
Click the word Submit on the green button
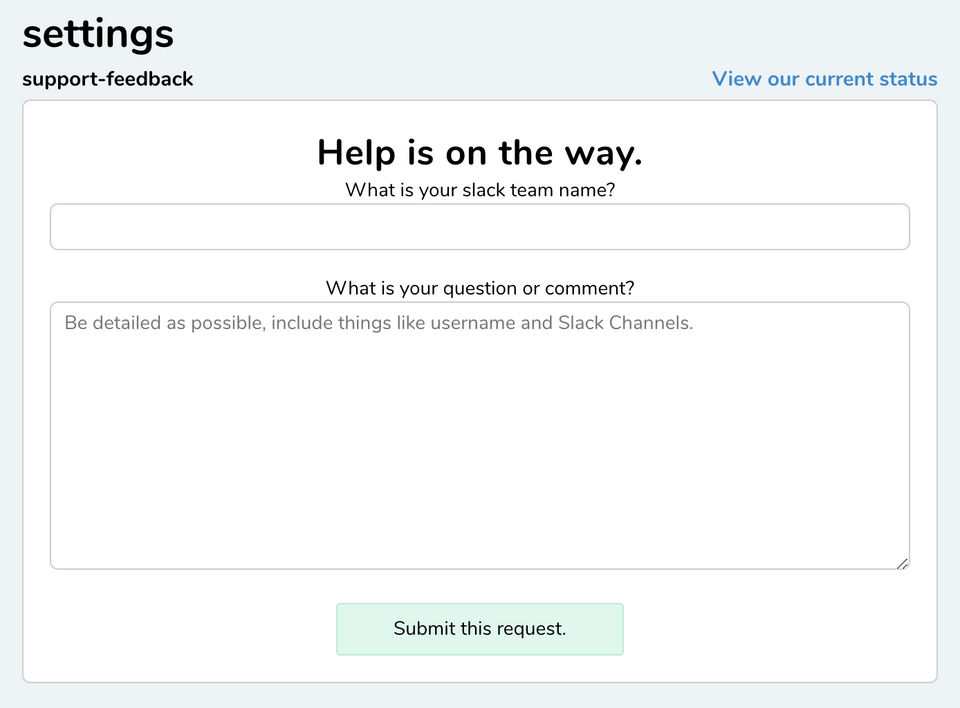click(424, 629)
